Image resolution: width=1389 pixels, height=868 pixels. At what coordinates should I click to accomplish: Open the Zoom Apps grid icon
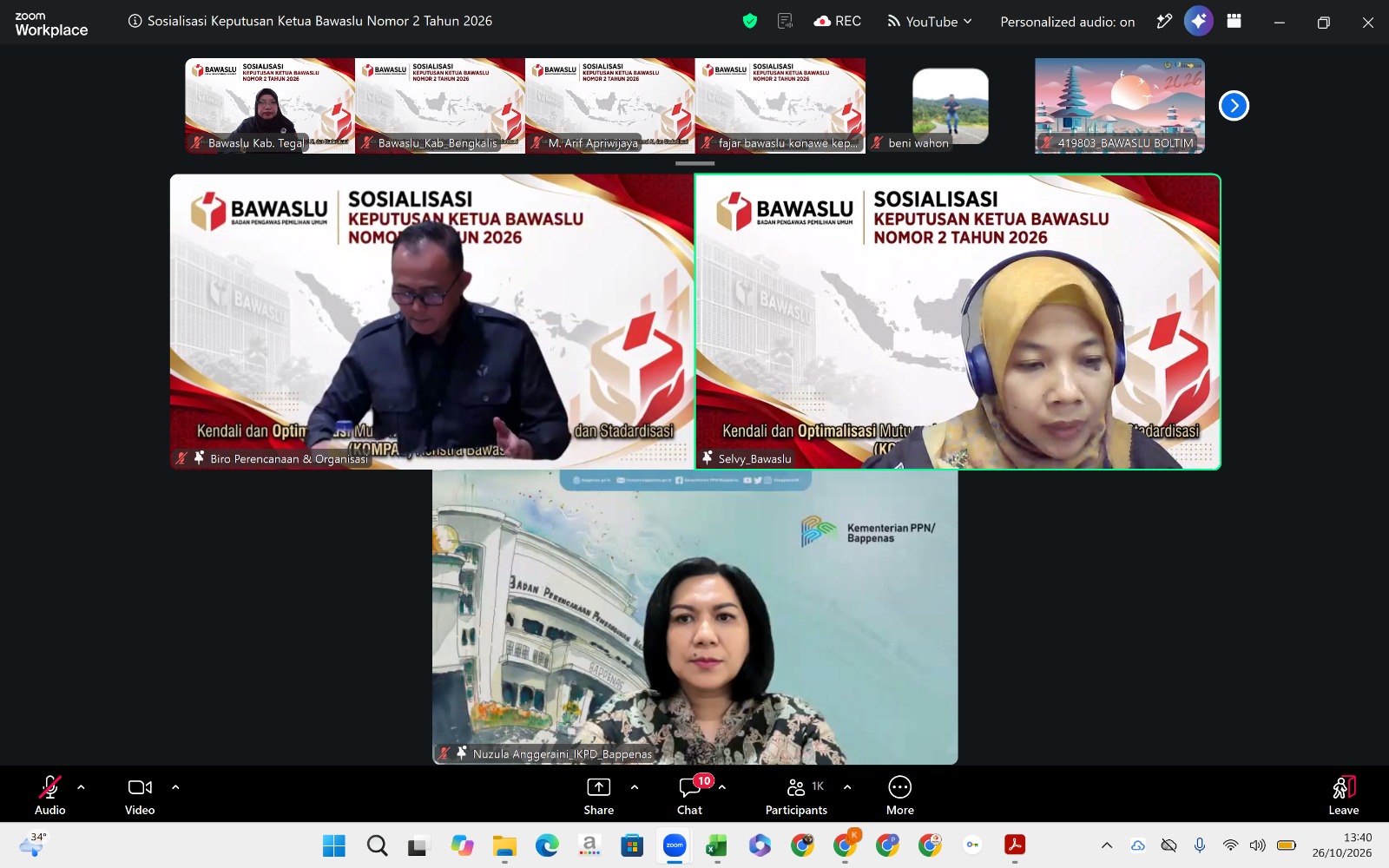(x=1234, y=22)
